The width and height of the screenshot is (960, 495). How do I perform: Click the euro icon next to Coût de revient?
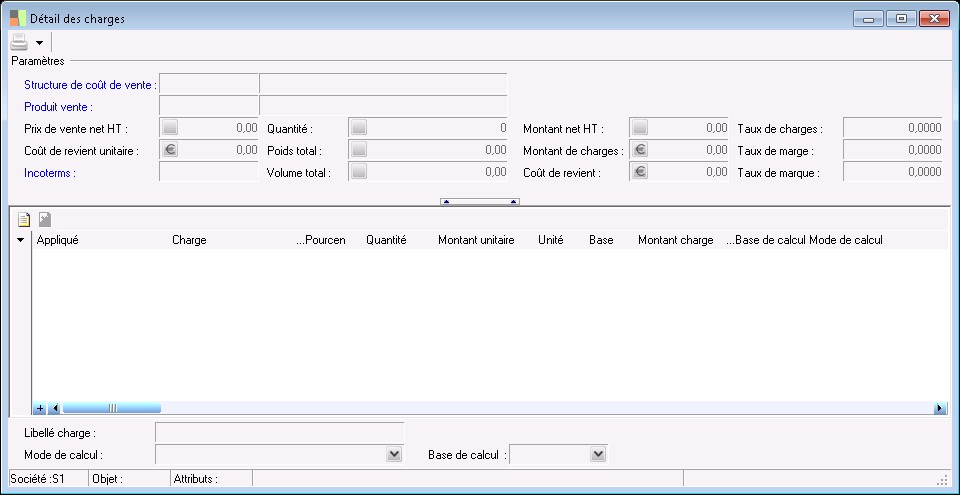pyautogui.click(x=640, y=171)
